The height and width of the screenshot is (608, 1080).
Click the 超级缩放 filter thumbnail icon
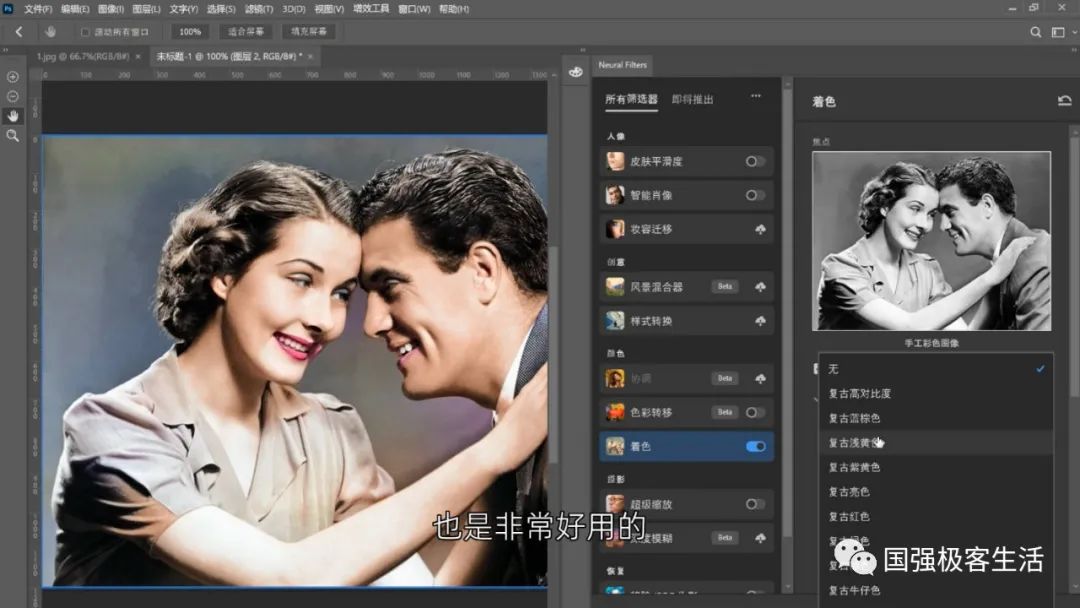614,504
